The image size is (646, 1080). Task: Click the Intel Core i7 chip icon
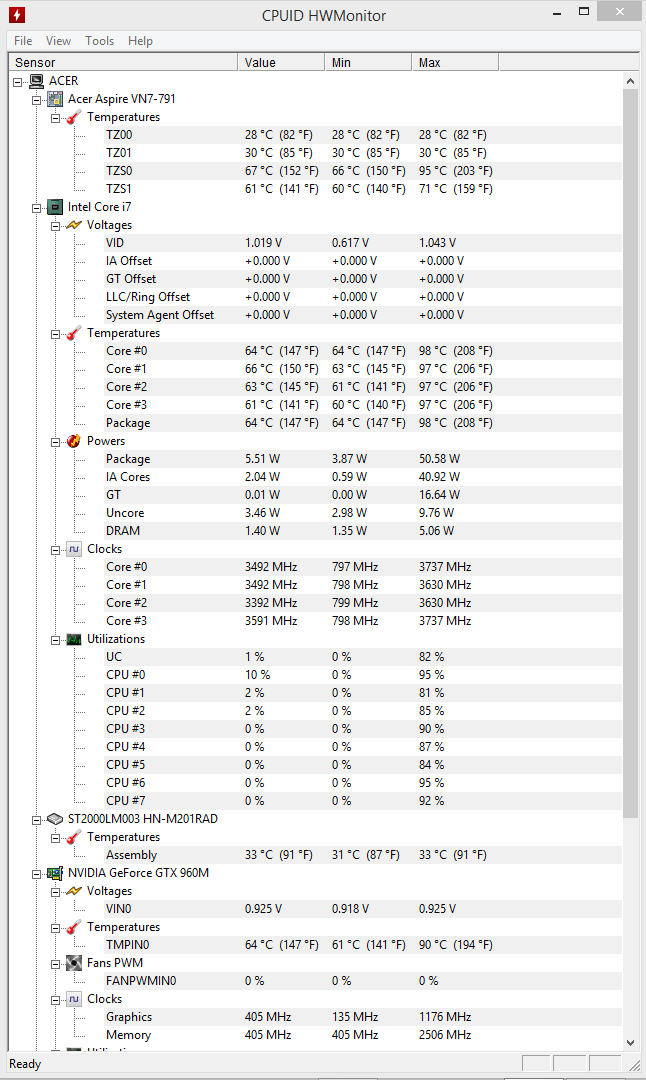(55, 207)
